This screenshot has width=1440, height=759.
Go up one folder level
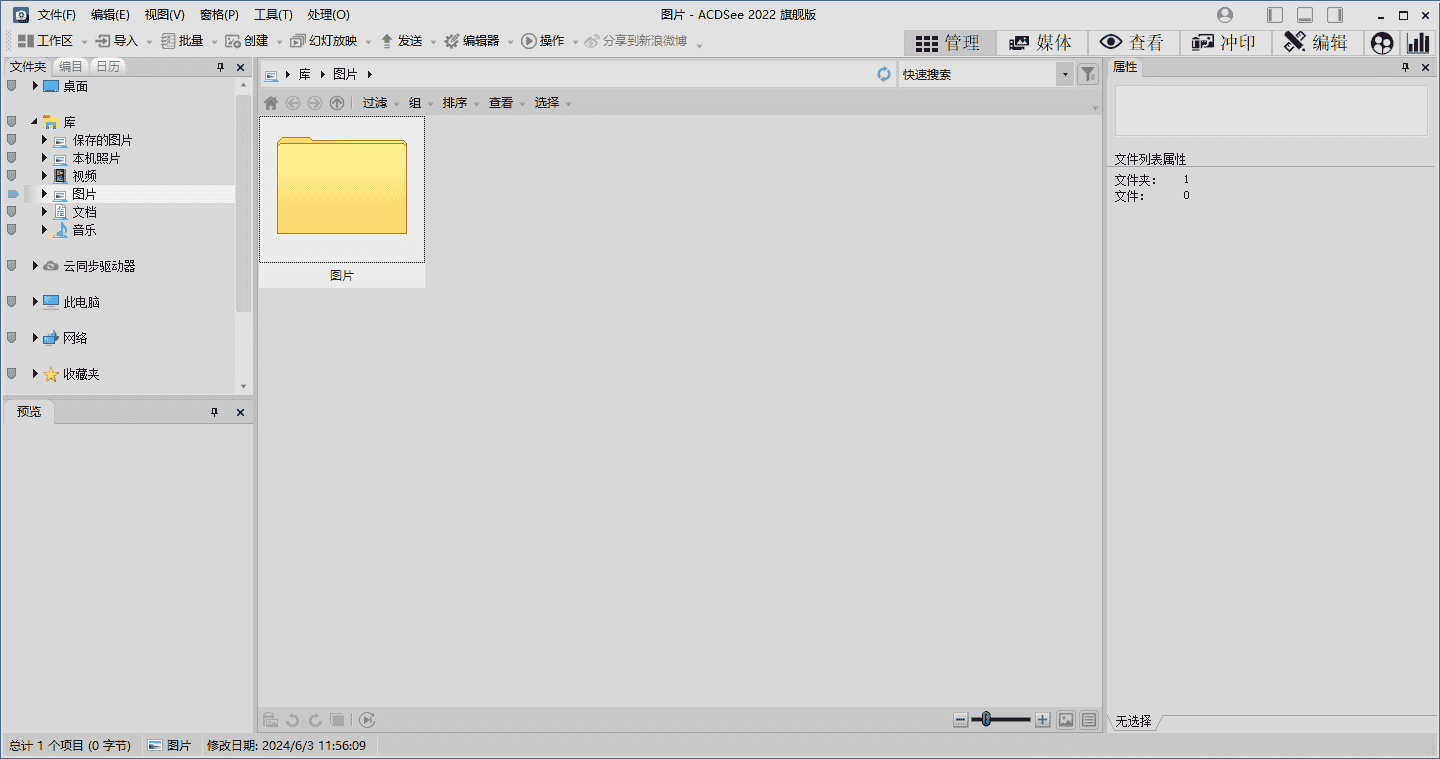(x=337, y=103)
